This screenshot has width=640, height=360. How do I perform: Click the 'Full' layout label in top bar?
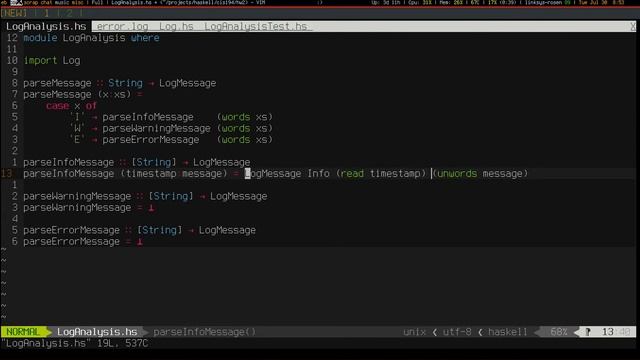pos(97,2)
